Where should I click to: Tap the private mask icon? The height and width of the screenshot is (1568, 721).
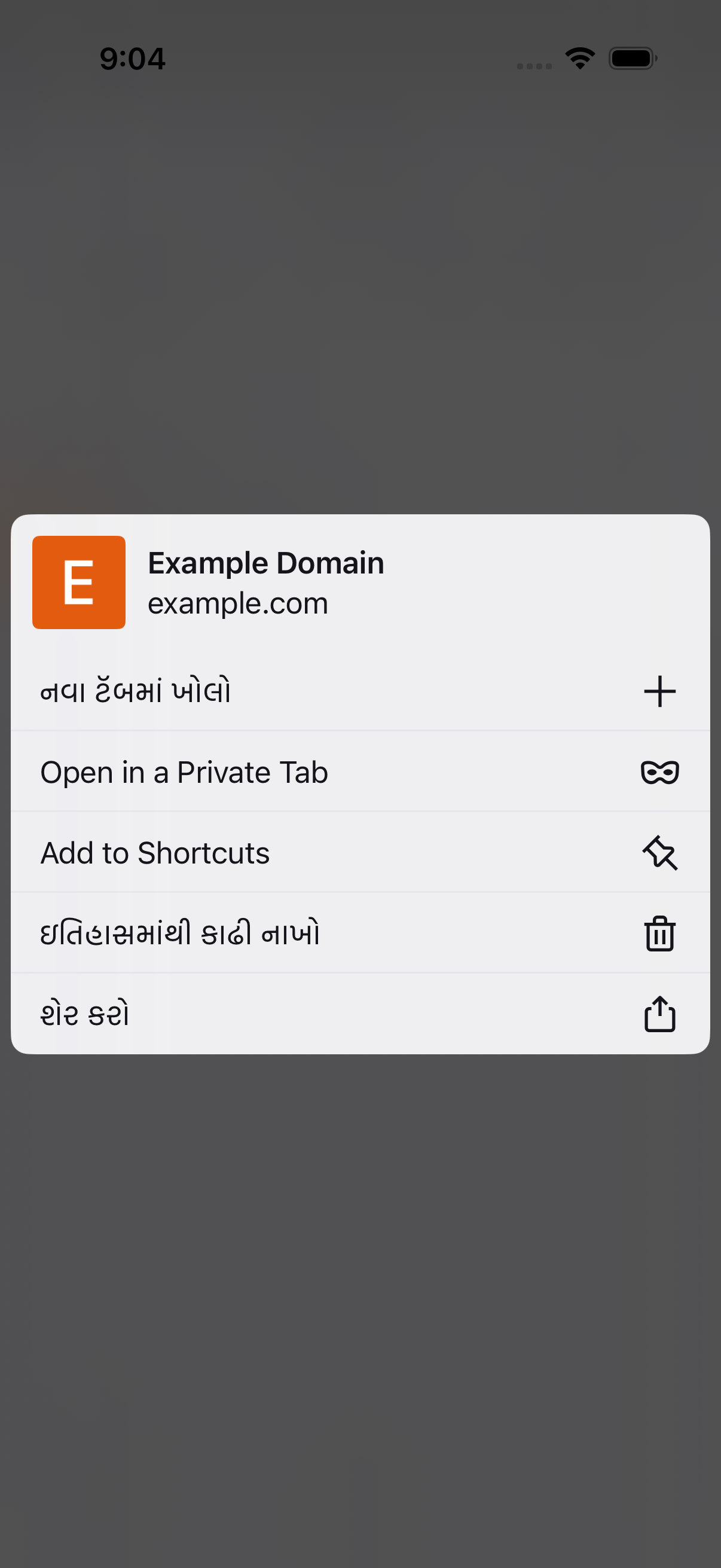click(x=659, y=773)
